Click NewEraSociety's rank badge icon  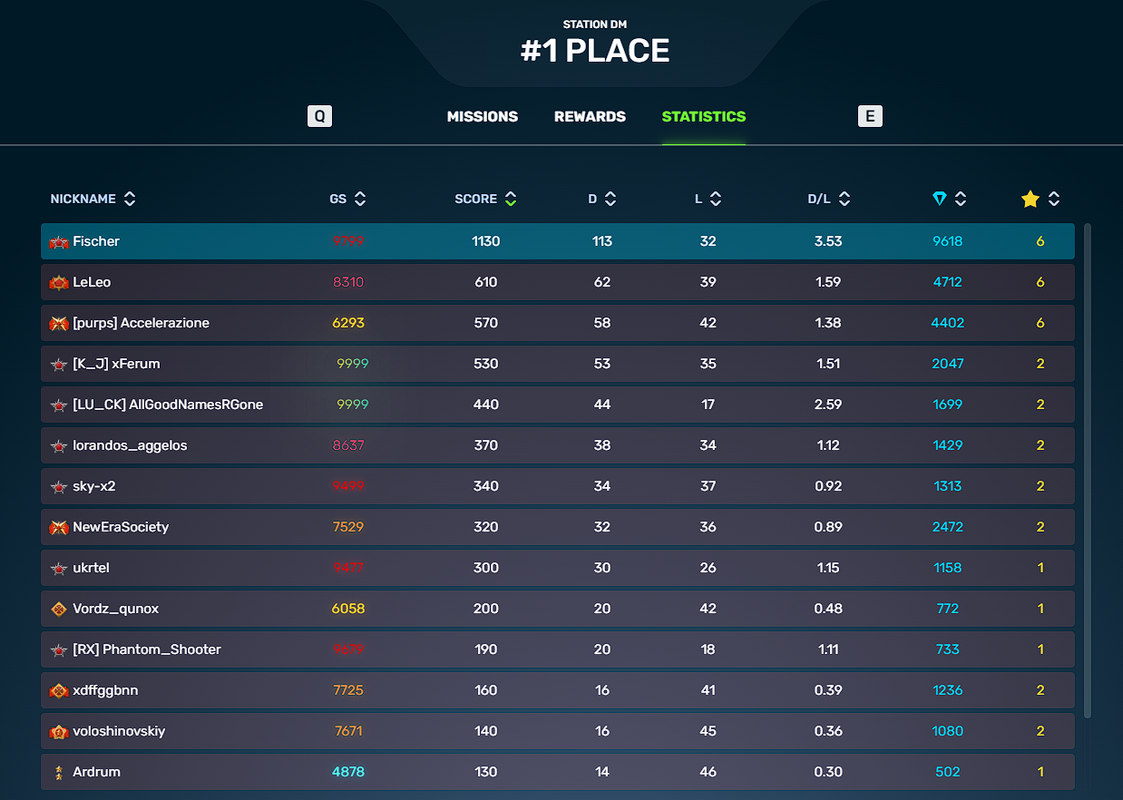point(59,528)
